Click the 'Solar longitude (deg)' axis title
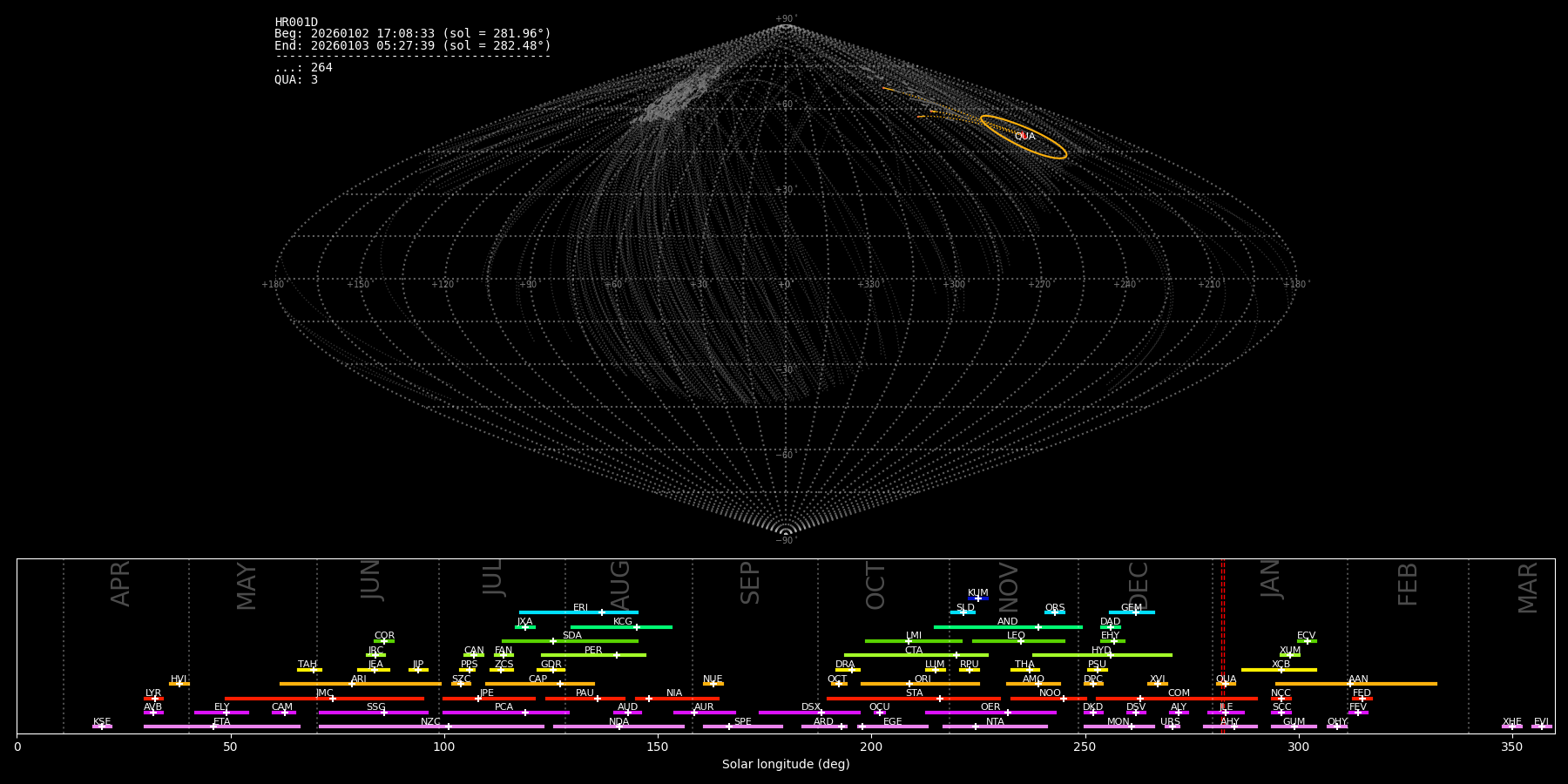 pos(786,764)
